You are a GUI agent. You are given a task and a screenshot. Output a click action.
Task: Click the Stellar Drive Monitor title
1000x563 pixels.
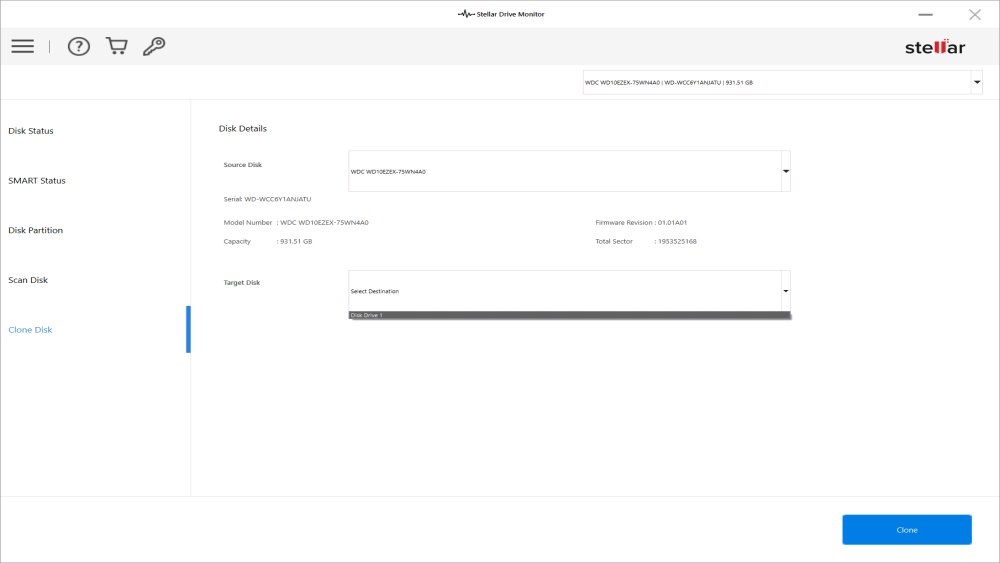[x=510, y=14]
